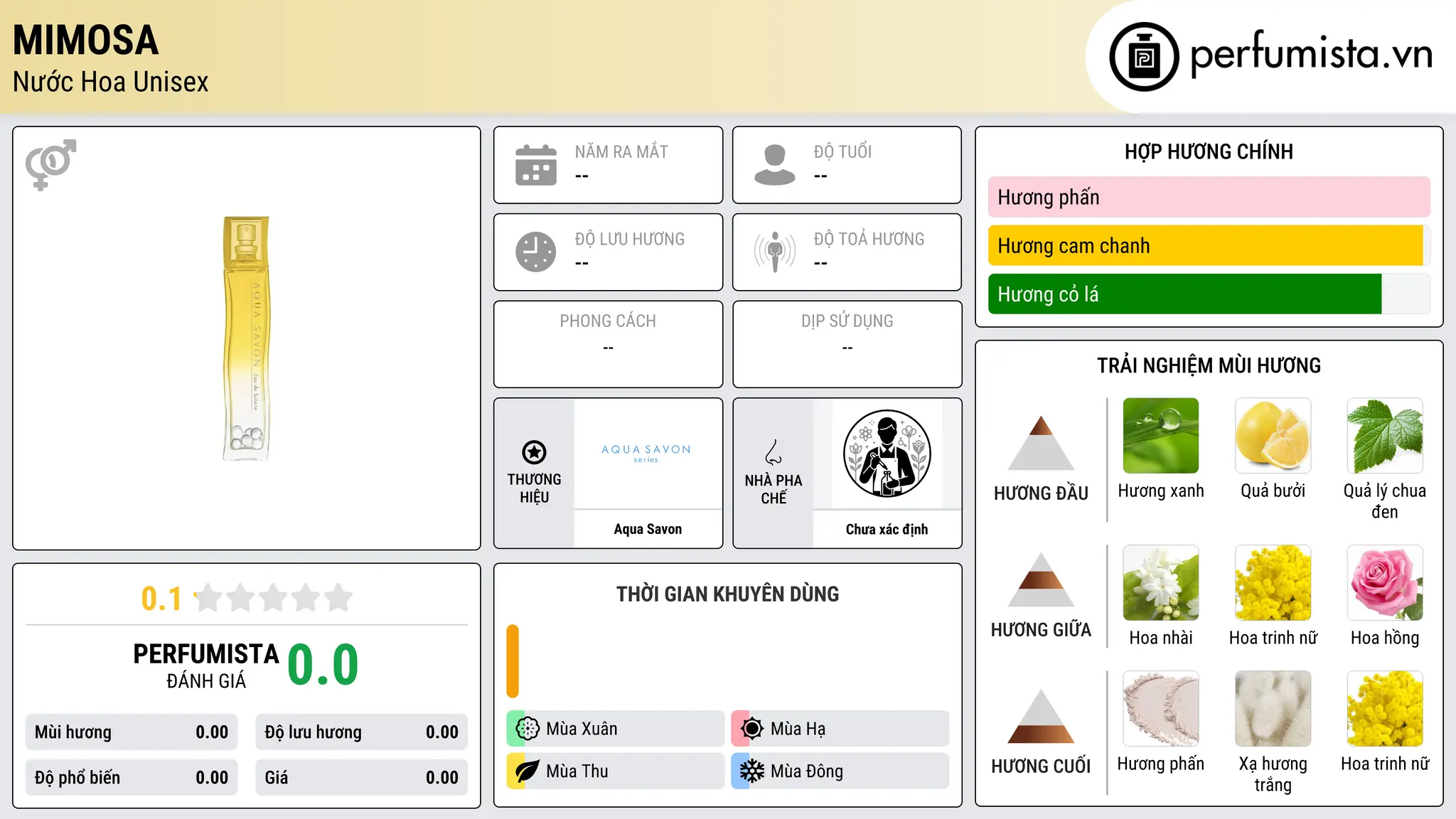
Task: Click the perfumista.vn site name
Action: pos(1311,53)
